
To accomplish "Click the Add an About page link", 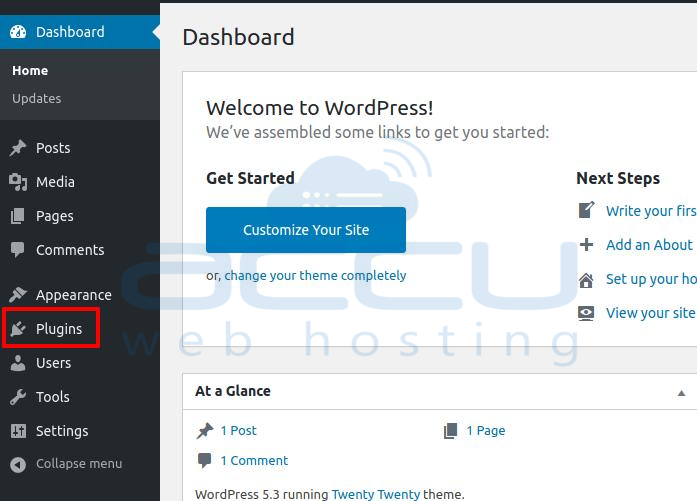I will 651,245.
